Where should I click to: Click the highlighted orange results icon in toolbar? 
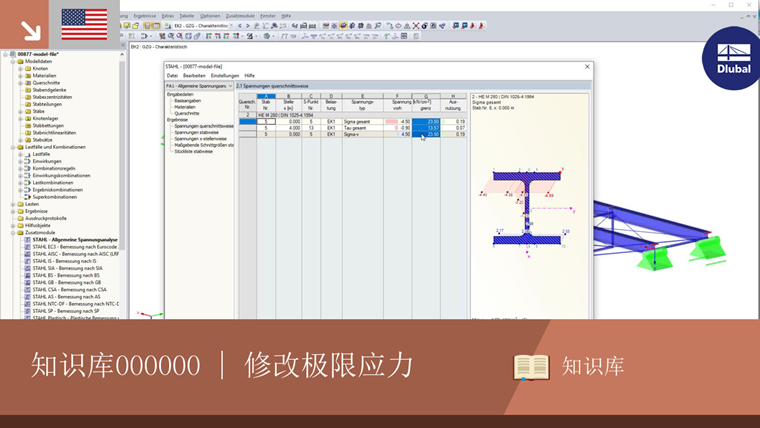pos(343,26)
